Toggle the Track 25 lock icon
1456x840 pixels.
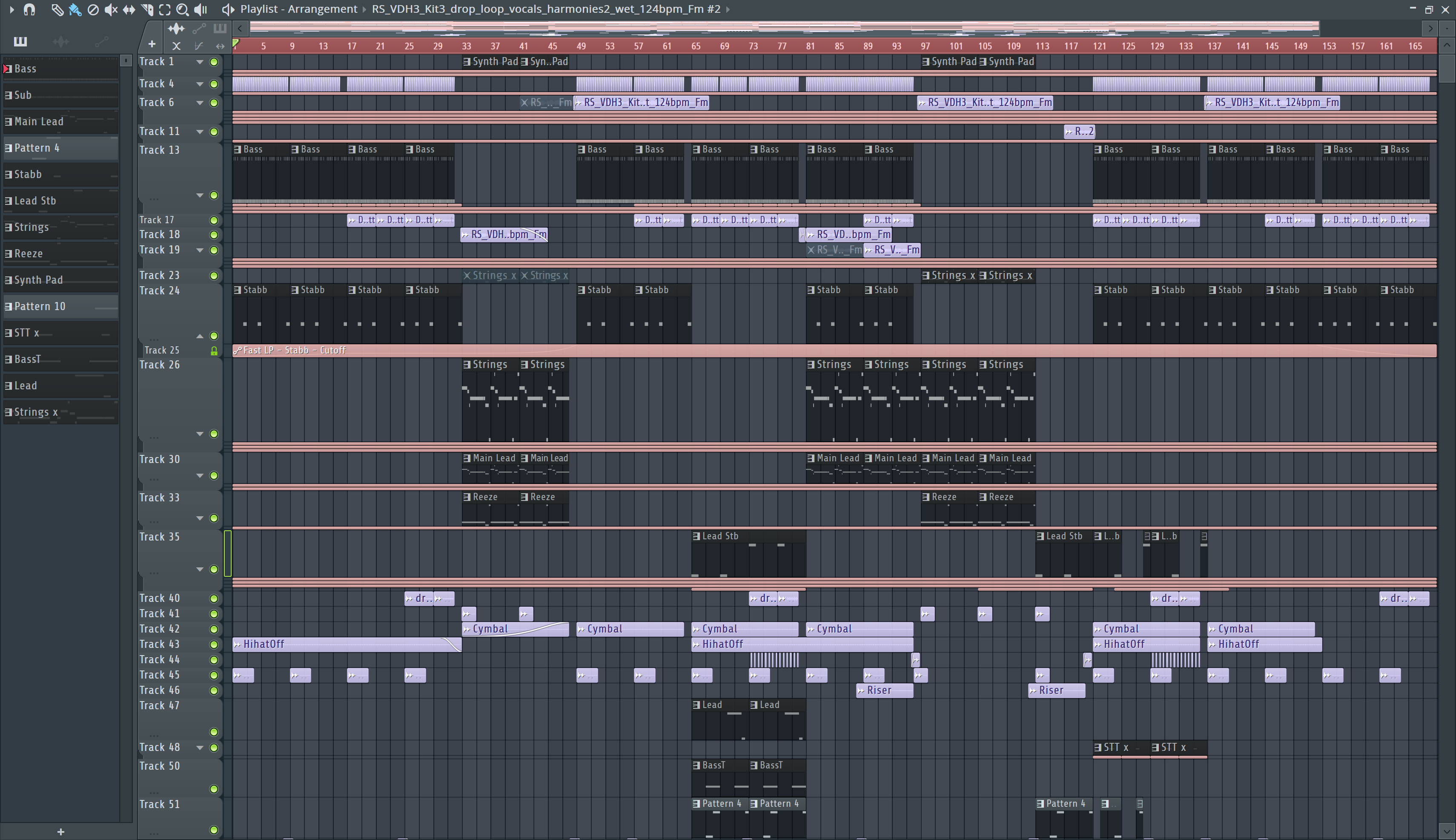(x=214, y=351)
